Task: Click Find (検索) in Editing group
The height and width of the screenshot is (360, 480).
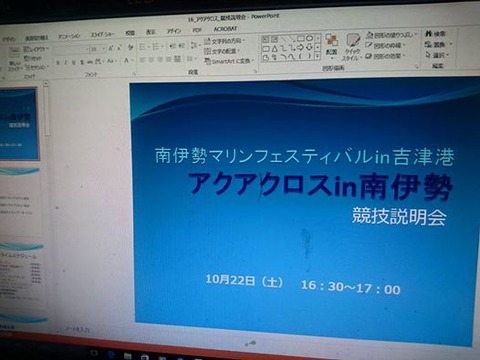Action: (x=436, y=34)
